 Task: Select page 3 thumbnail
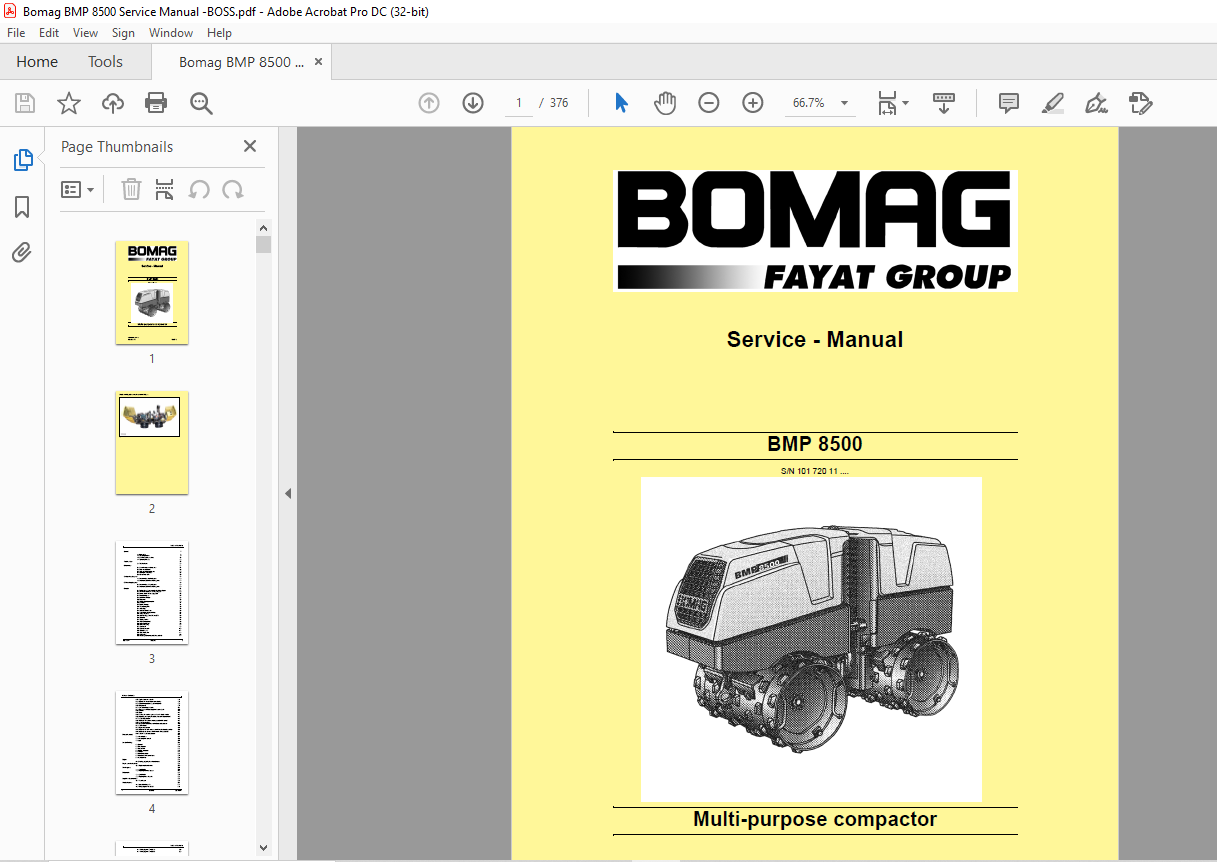coord(152,592)
